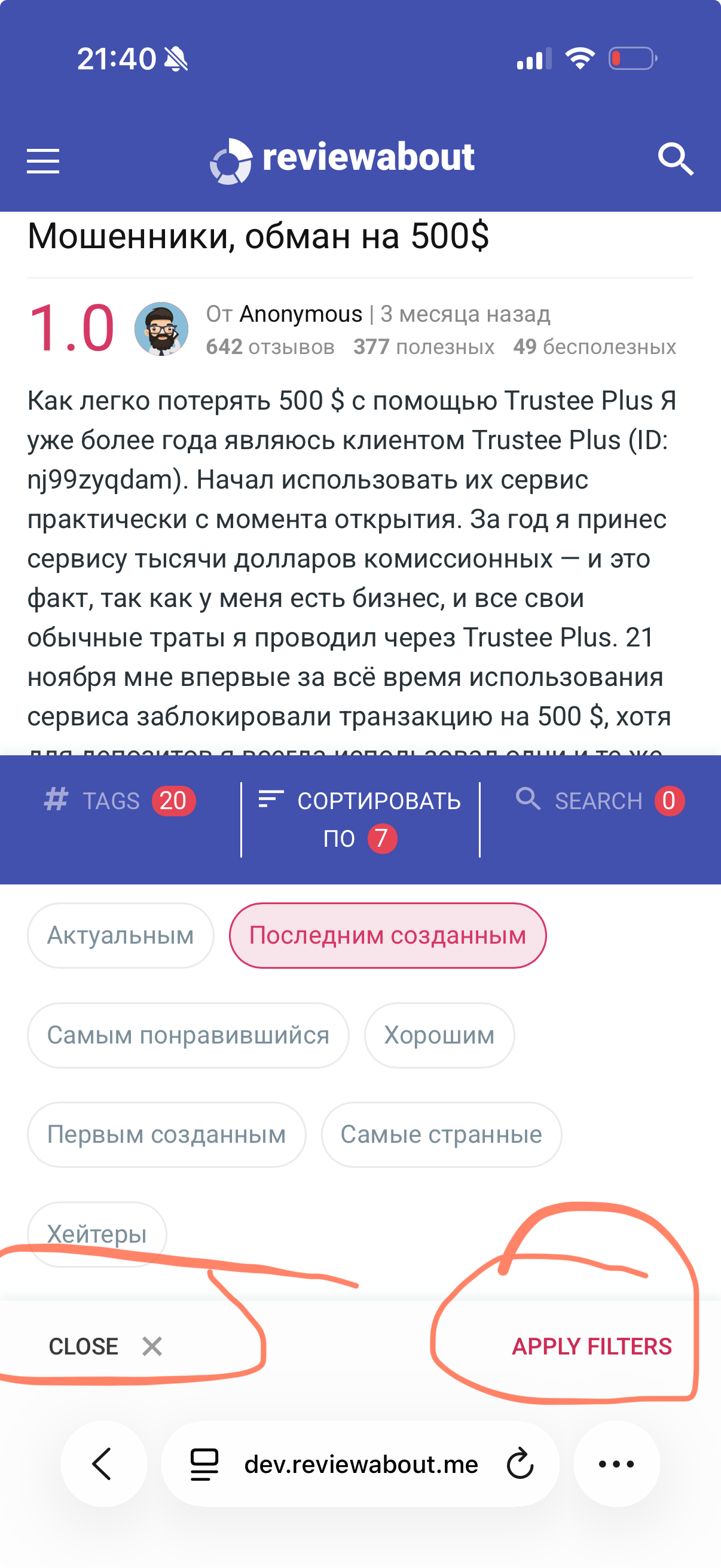Viewport: 721px width, 1568px height.
Task: Tap the search magnifier in header
Action: tap(676, 160)
